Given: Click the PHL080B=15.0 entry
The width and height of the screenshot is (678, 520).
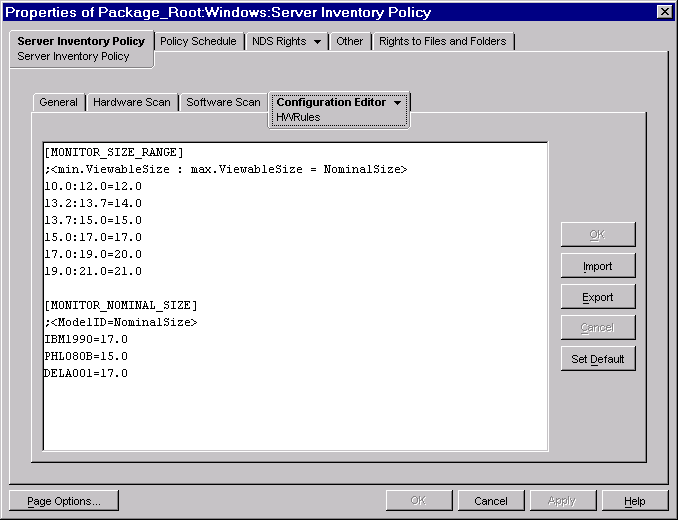Looking at the screenshot, I should (86, 356).
